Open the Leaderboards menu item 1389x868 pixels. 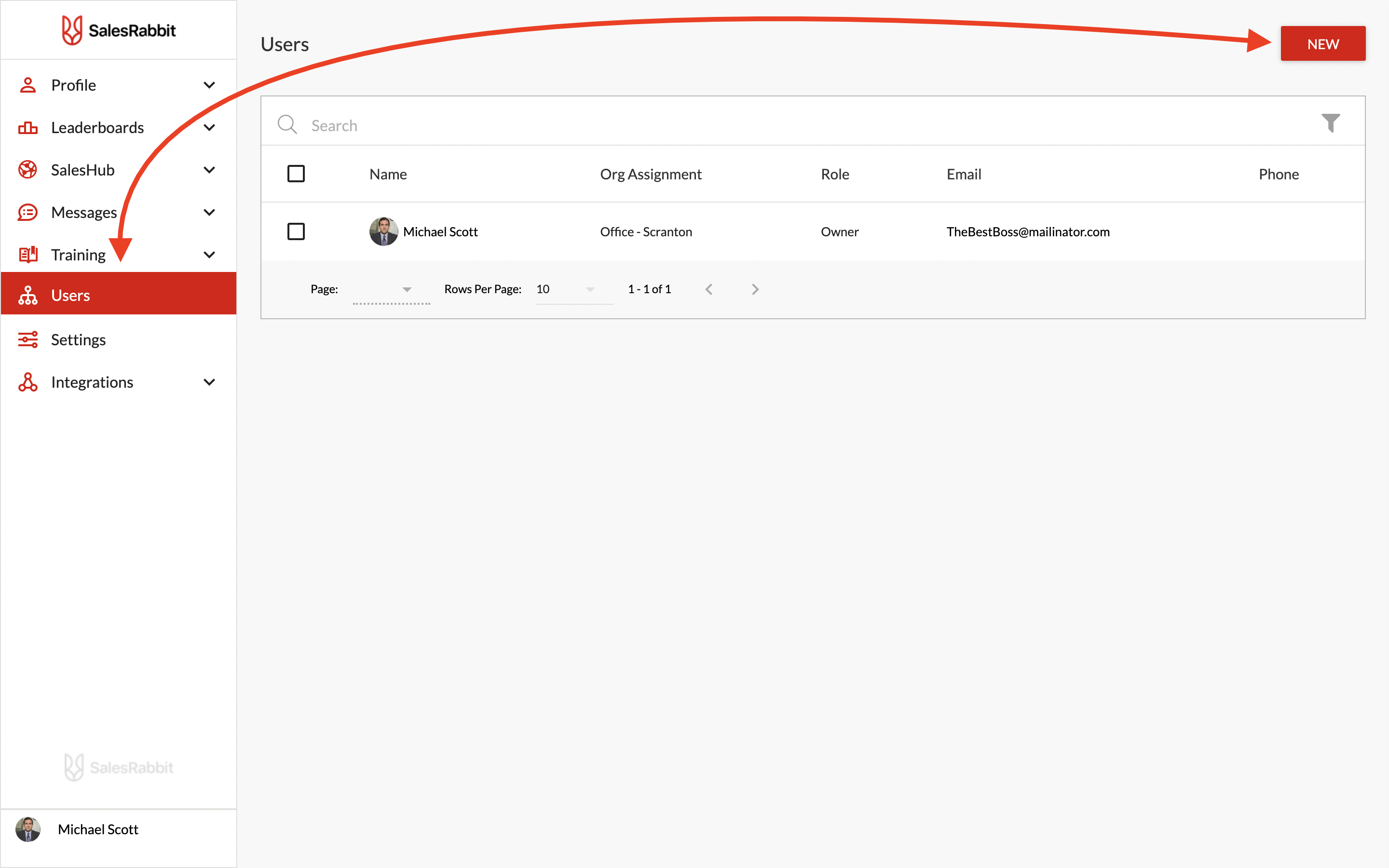[x=119, y=127]
